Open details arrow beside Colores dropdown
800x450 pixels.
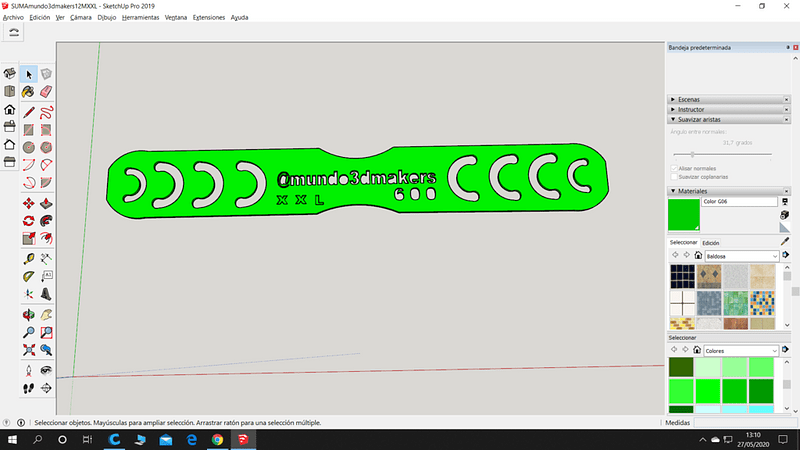[786, 350]
